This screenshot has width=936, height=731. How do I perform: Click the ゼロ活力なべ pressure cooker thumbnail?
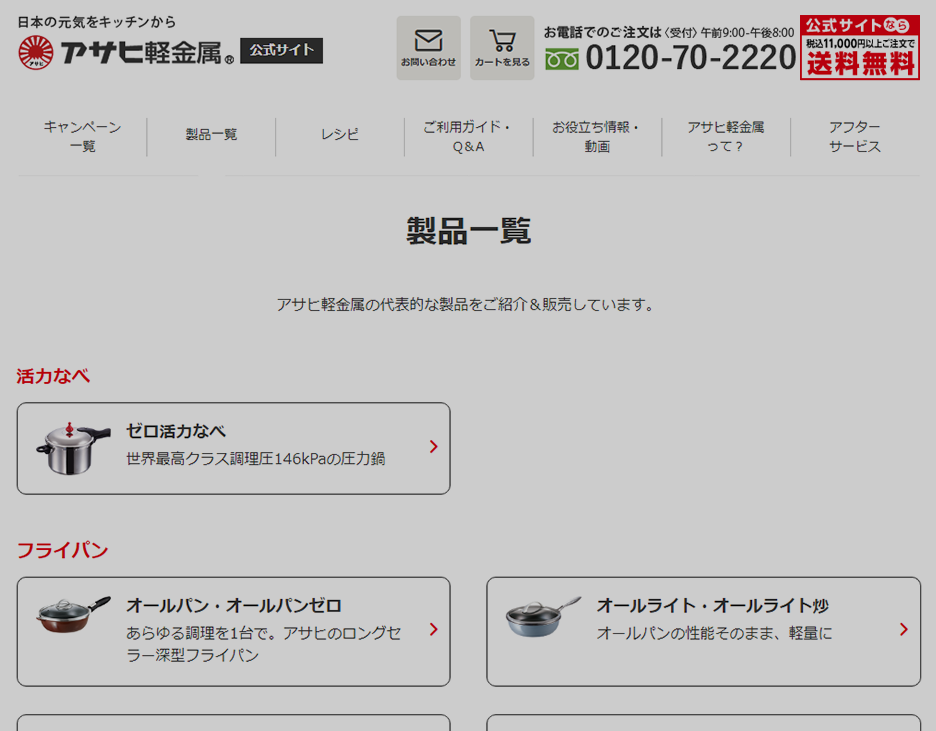point(73,448)
